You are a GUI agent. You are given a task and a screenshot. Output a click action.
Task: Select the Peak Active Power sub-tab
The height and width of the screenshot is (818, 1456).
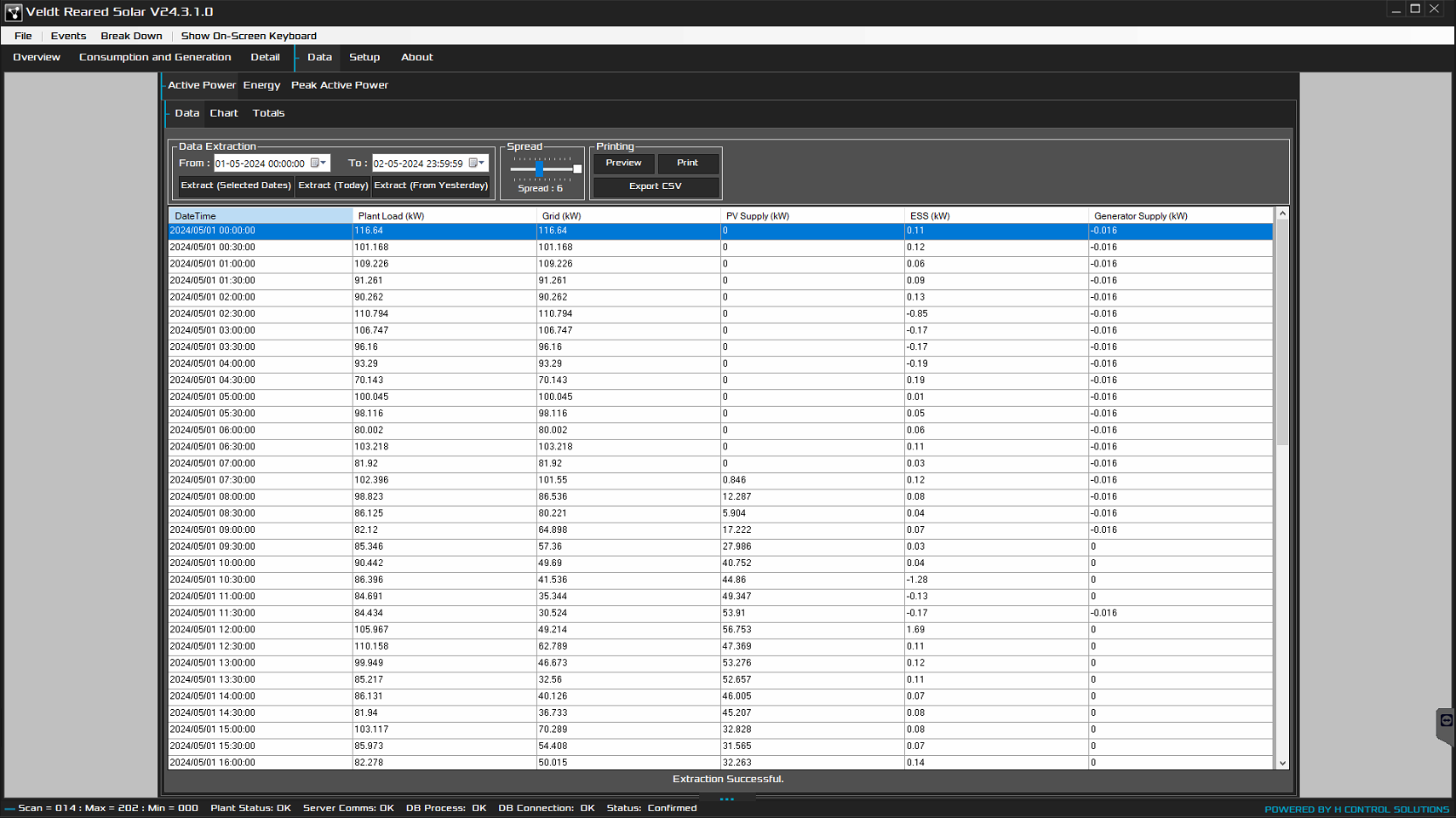coord(340,85)
